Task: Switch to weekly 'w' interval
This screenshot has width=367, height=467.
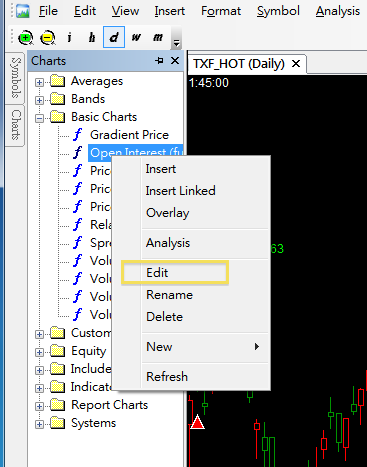Action: tap(136, 37)
